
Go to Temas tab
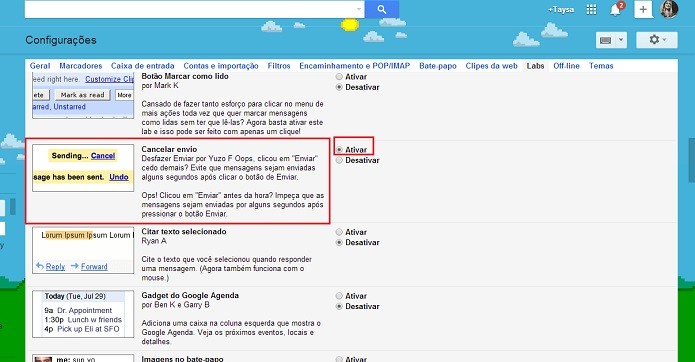(x=601, y=66)
